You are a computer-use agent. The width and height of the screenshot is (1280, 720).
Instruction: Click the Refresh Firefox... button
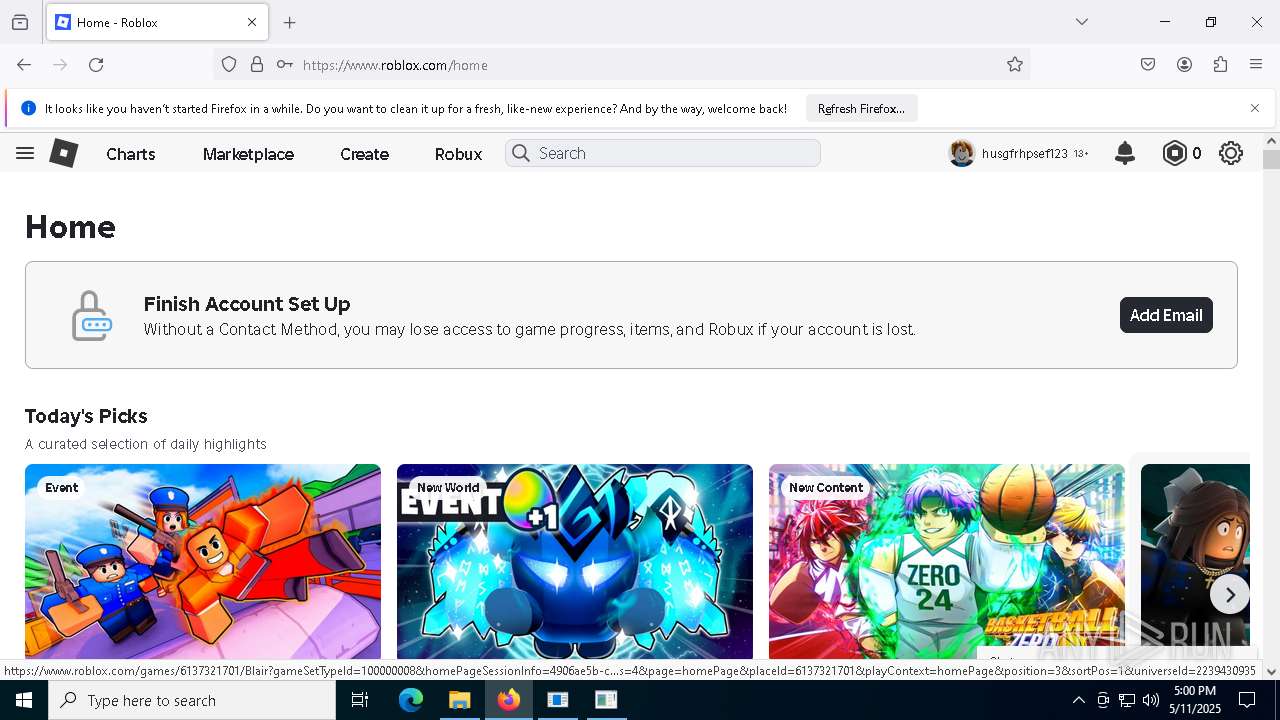861,108
